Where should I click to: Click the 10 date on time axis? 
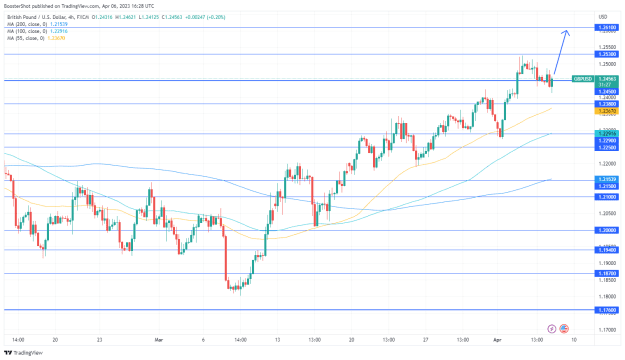574,340
